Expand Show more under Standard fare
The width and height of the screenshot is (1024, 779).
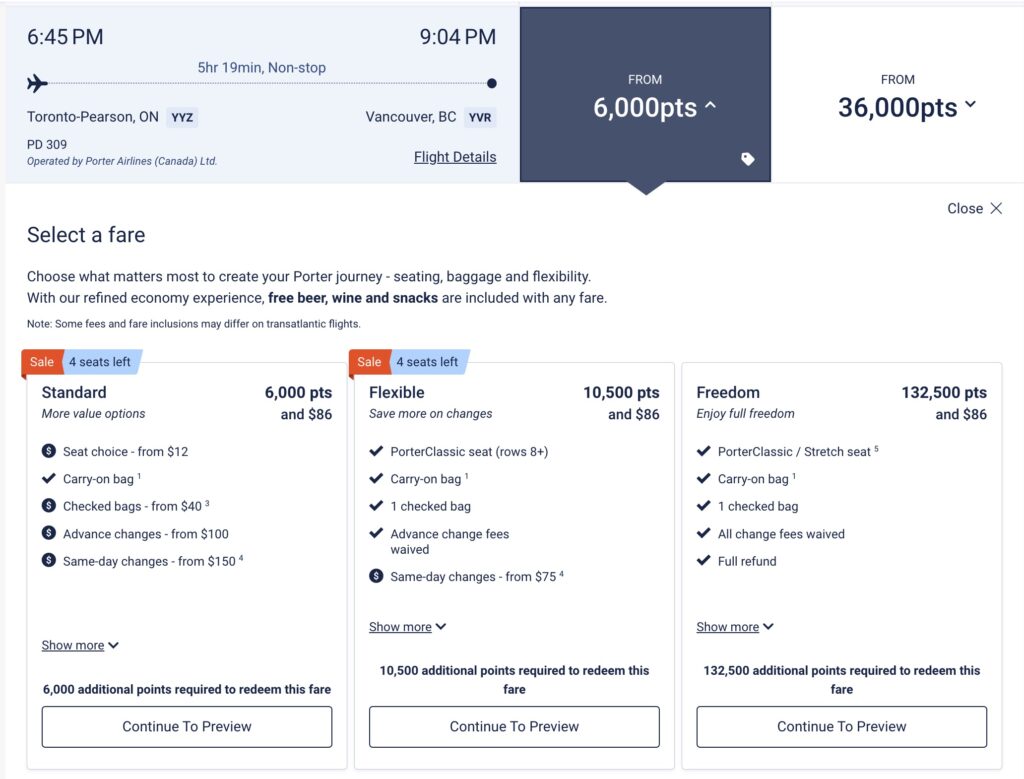[x=80, y=646]
